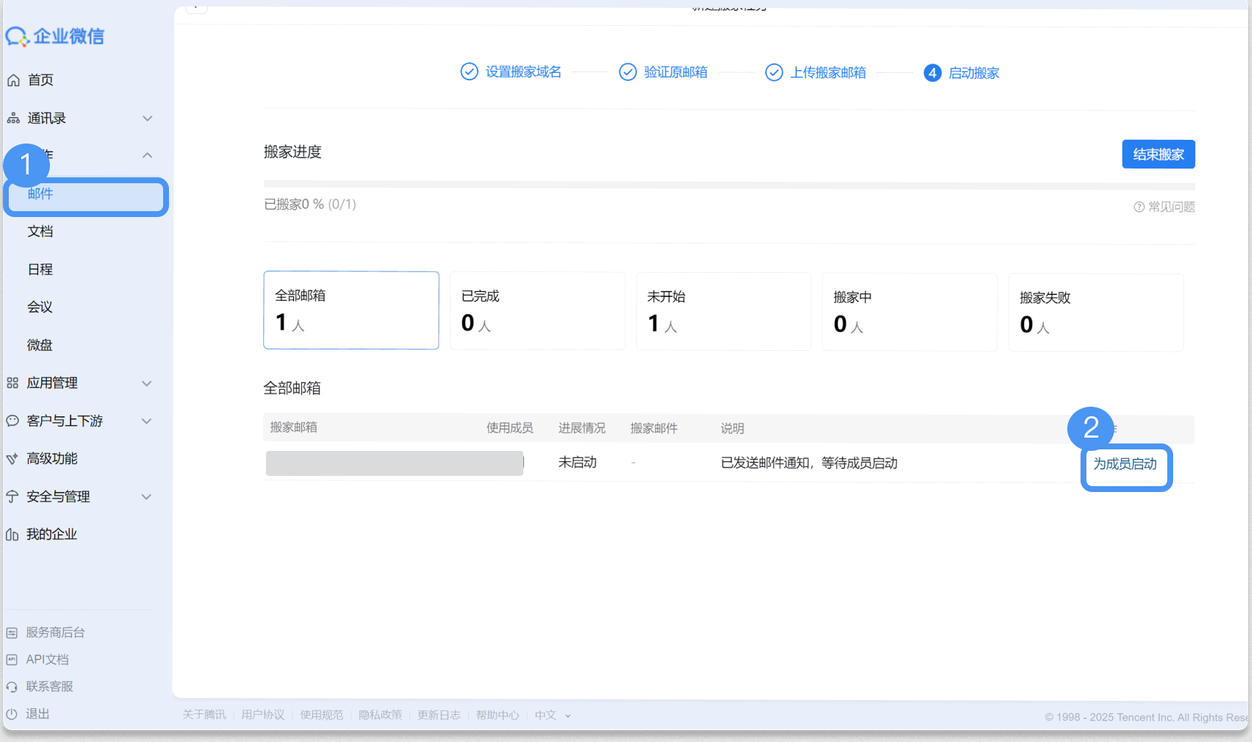
Task: Select the 搬家失败 filter card
Action: (x=1095, y=312)
